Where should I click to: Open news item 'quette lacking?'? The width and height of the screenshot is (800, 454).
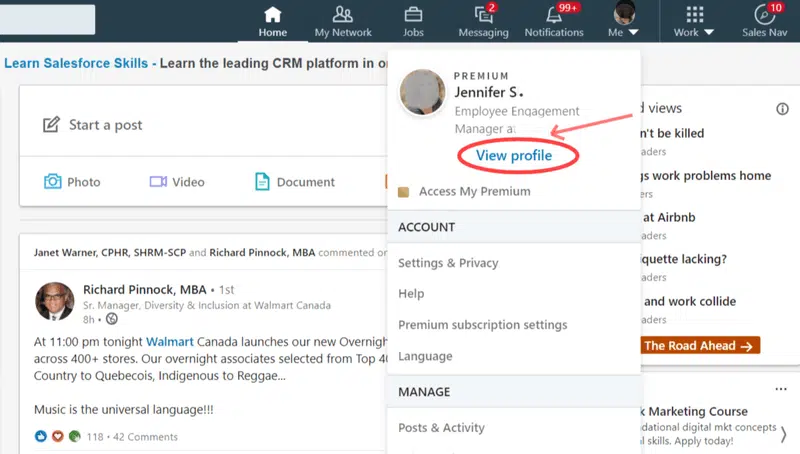click(684, 259)
